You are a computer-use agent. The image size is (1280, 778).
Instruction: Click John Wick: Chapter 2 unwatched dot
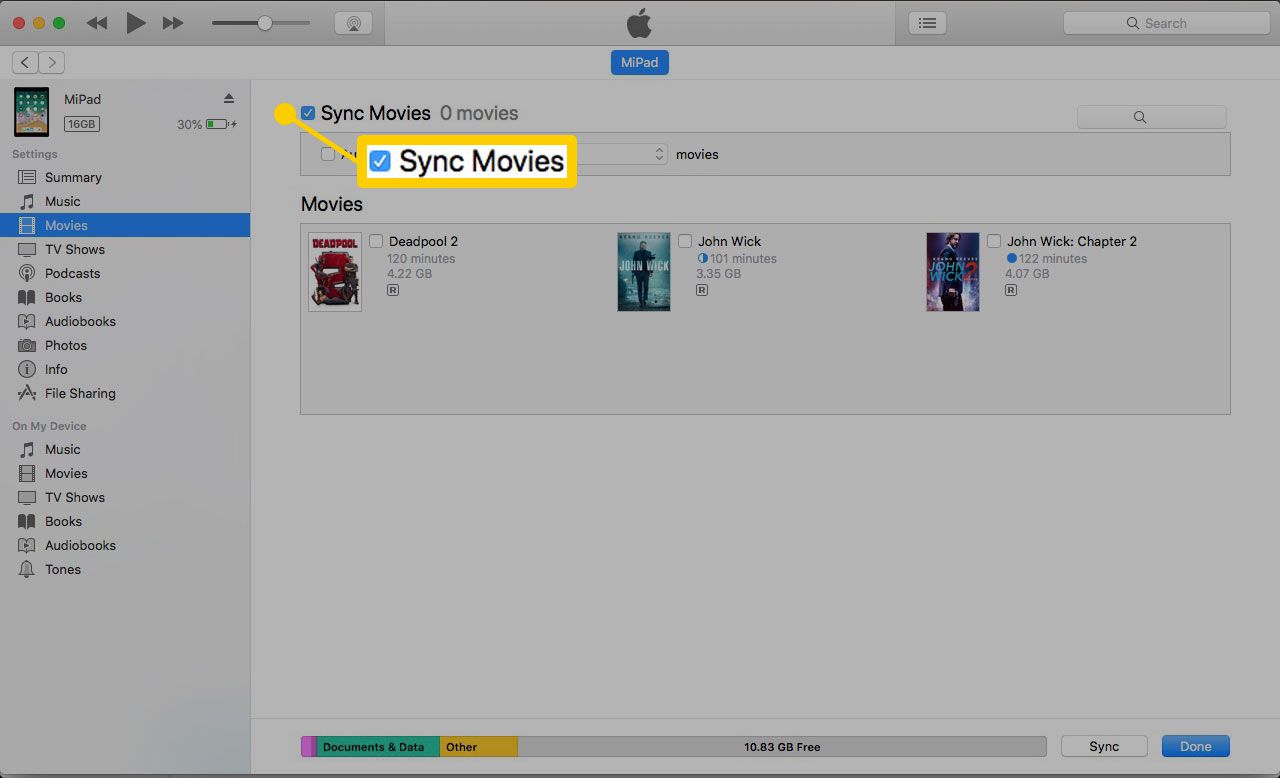[x=1011, y=258]
